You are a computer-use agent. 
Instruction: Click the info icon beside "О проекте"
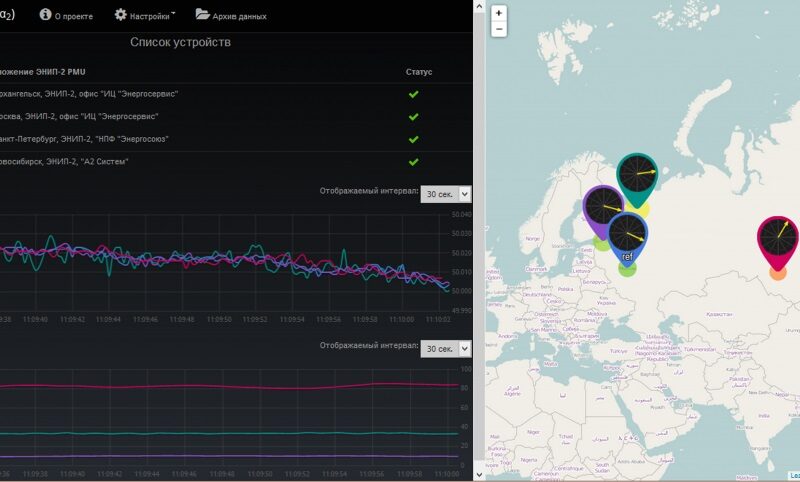[45, 15]
